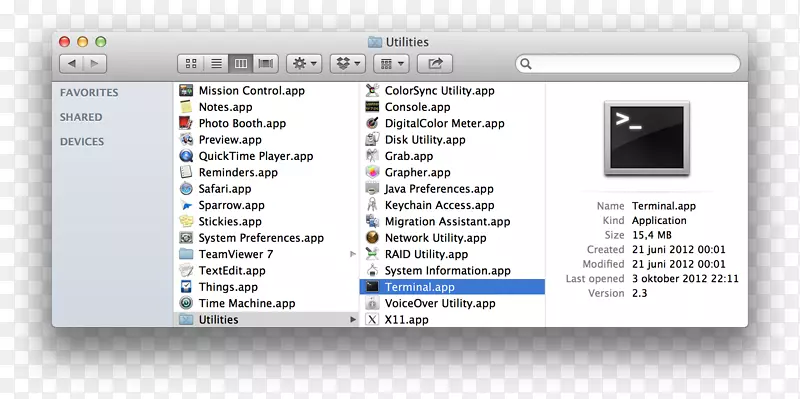This screenshot has width=800, height=399.
Task: Select the Reminders.app icon
Action: (186, 172)
